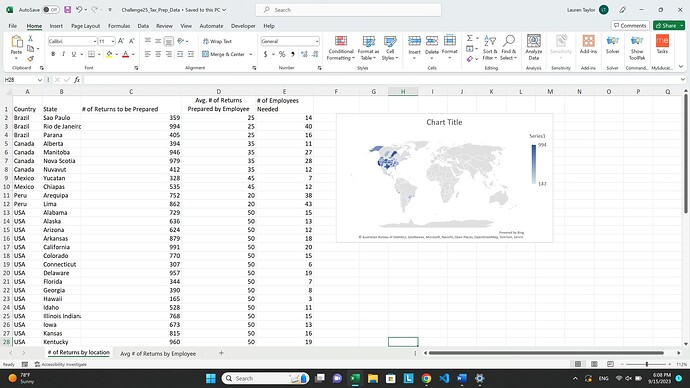Image resolution: width=690 pixels, height=388 pixels.
Task: Click into the formula bar input
Action: (381, 80)
